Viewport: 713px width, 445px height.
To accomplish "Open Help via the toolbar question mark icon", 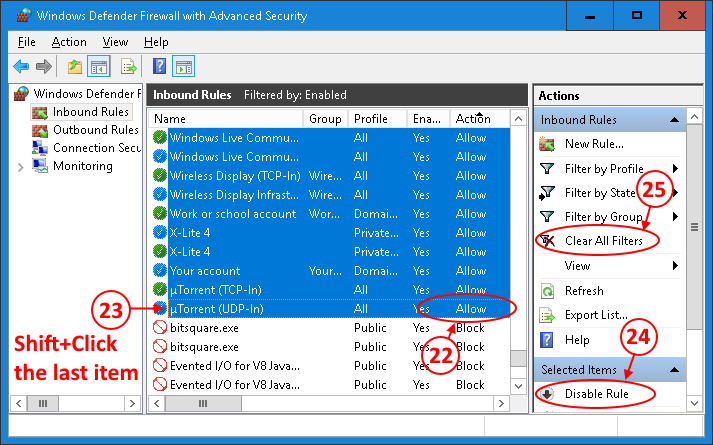I will 159,66.
